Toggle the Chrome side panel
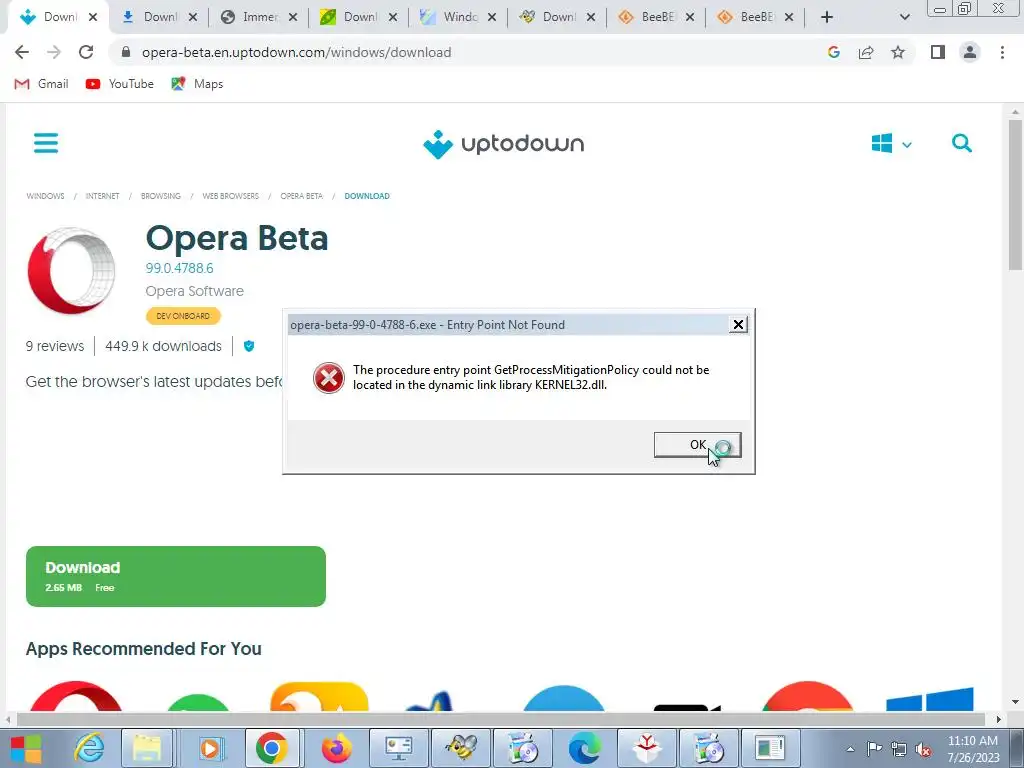Screen dimensions: 1024x768 tap(938, 52)
